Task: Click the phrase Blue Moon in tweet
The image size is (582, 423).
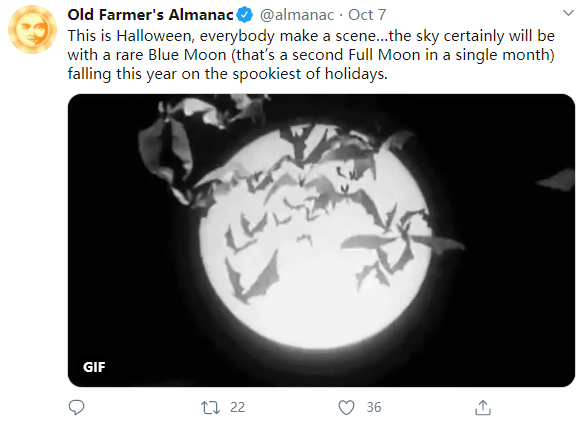Action: point(187,55)
